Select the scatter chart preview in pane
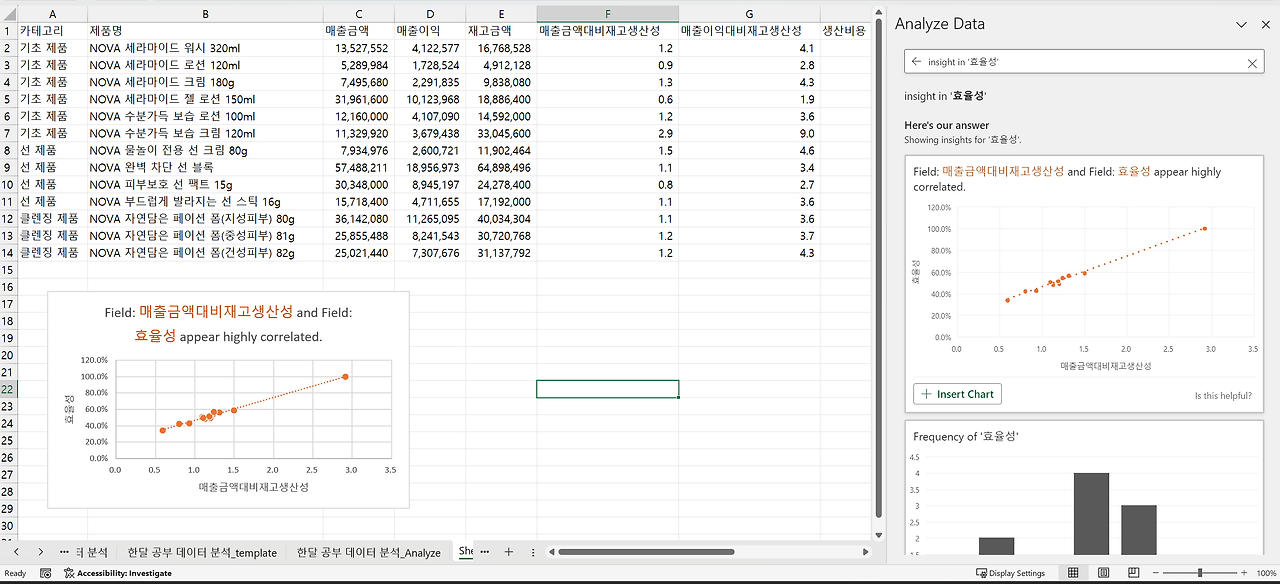 coord(1084,287)
